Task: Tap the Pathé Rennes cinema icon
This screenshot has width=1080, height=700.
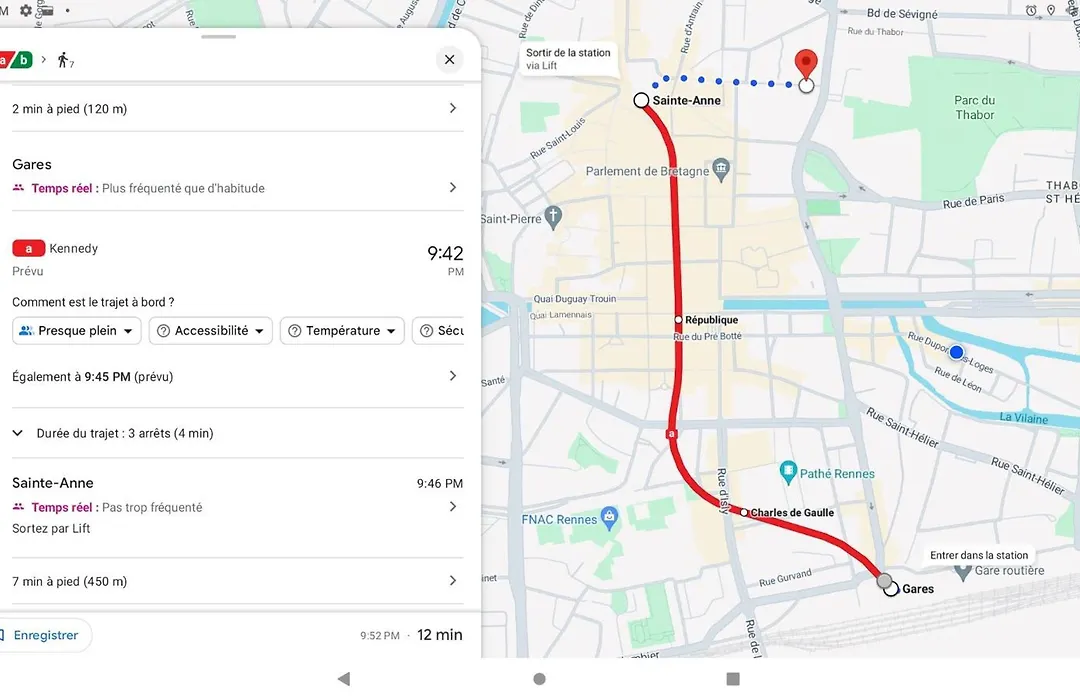Action: tap(788, 473)
